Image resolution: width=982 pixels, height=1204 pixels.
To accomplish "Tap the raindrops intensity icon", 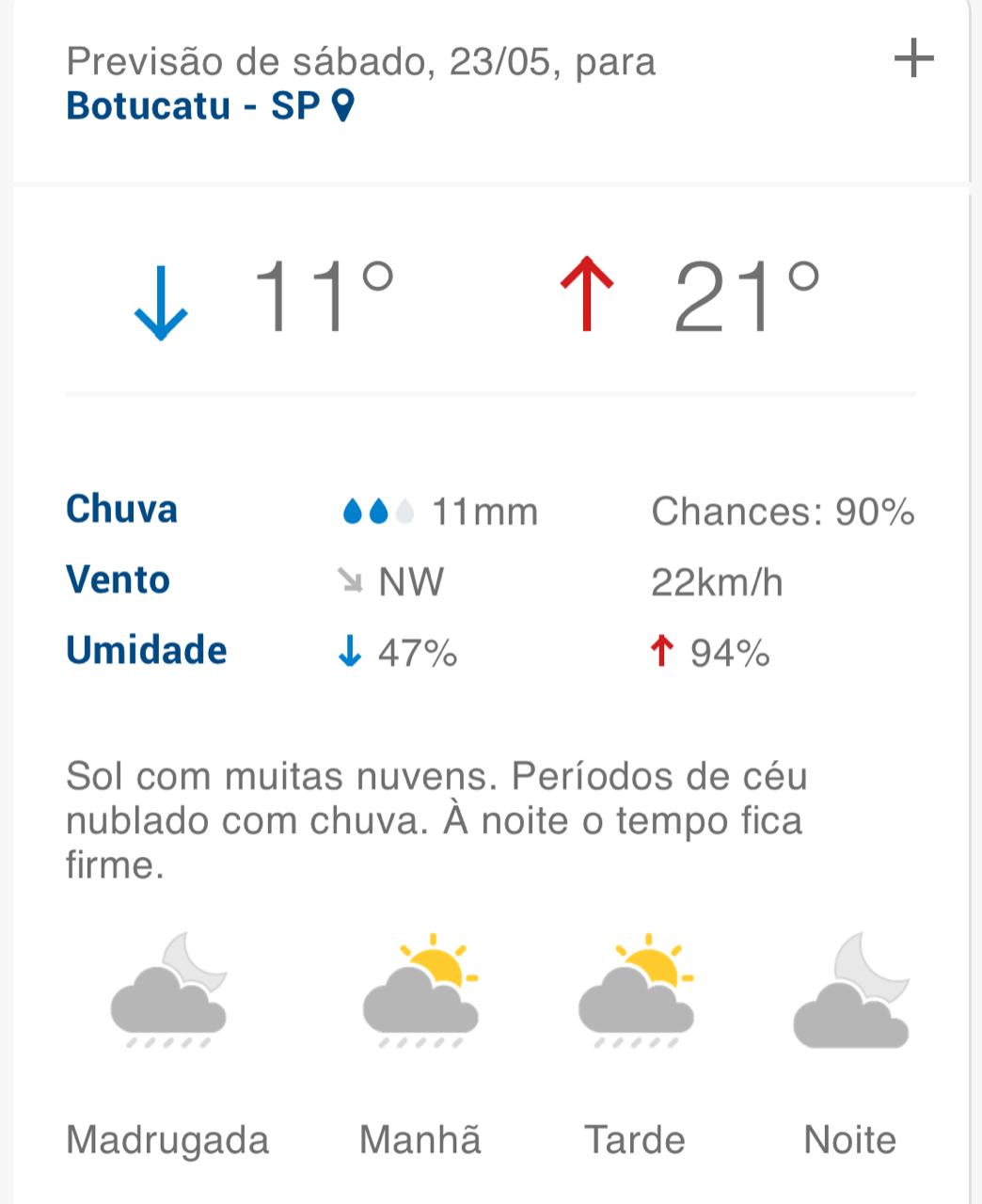I will (378, 512).
